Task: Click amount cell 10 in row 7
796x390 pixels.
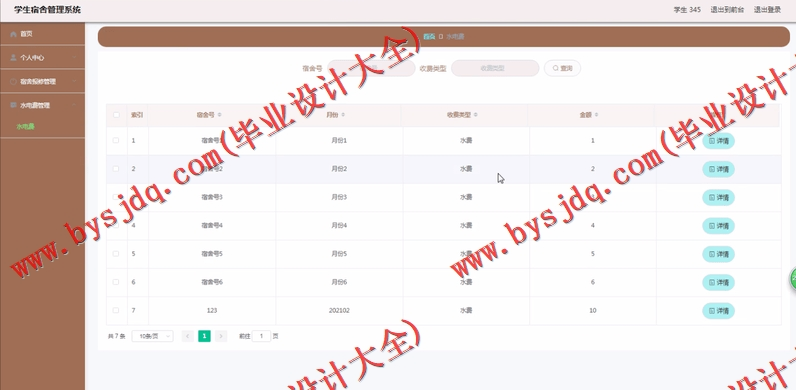Action: (x=592, y=310)
